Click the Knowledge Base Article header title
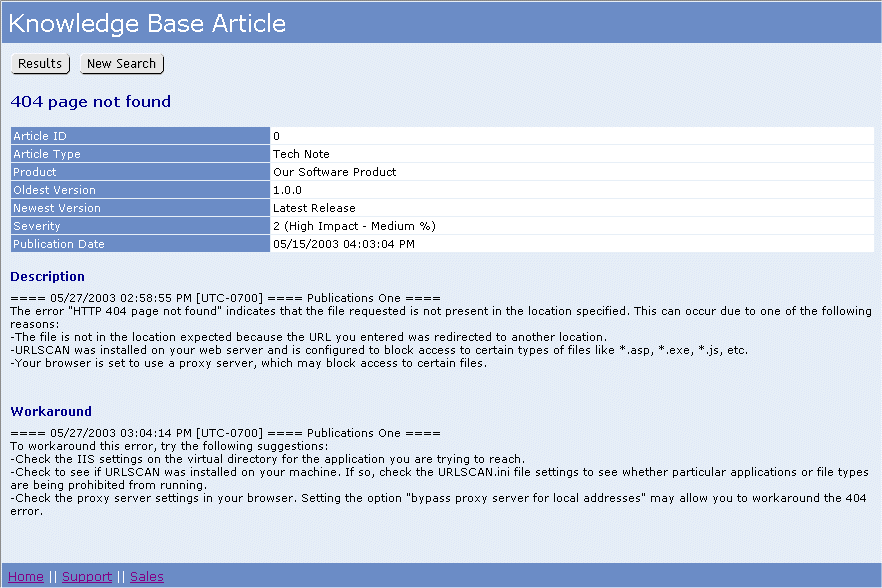 tap(147, 23)
